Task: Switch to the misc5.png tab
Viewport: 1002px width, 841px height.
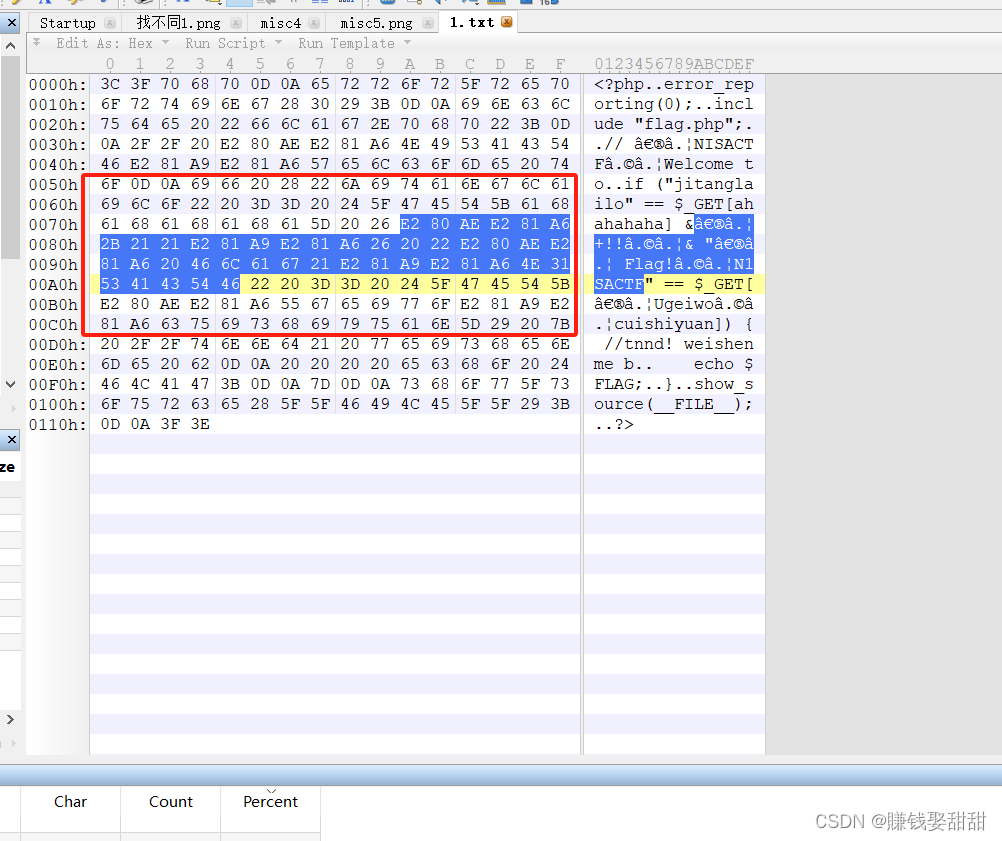Action: (x=376, y=23)
